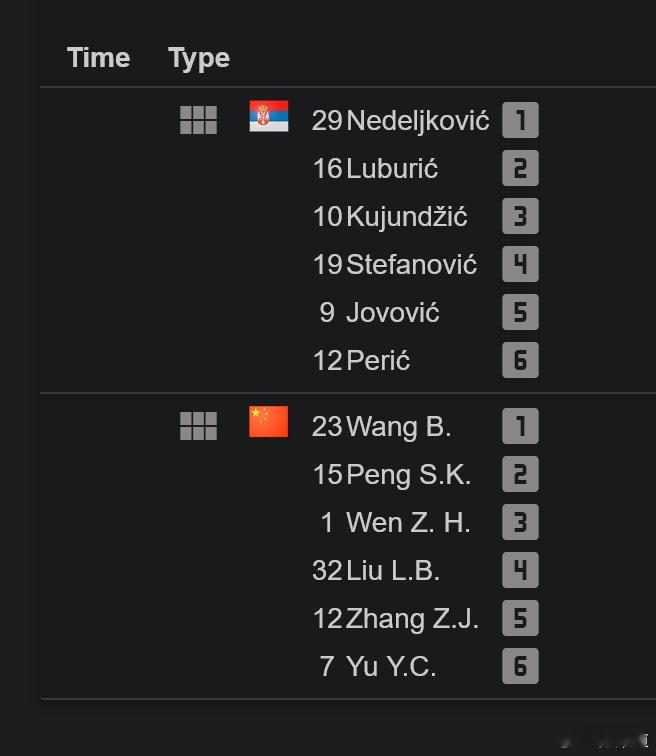
Task: Click the Type column header
Action: 199,59
